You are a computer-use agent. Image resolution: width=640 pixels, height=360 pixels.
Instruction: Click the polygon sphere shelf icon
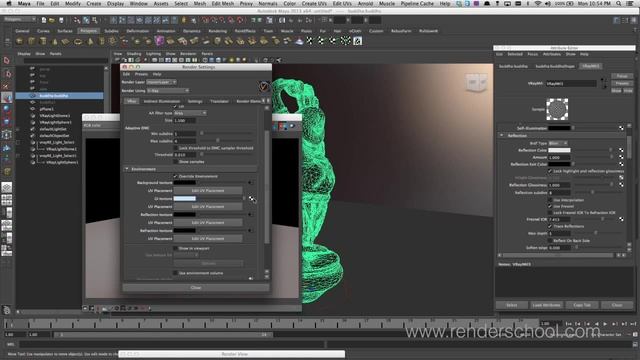[x=20, y=41]
